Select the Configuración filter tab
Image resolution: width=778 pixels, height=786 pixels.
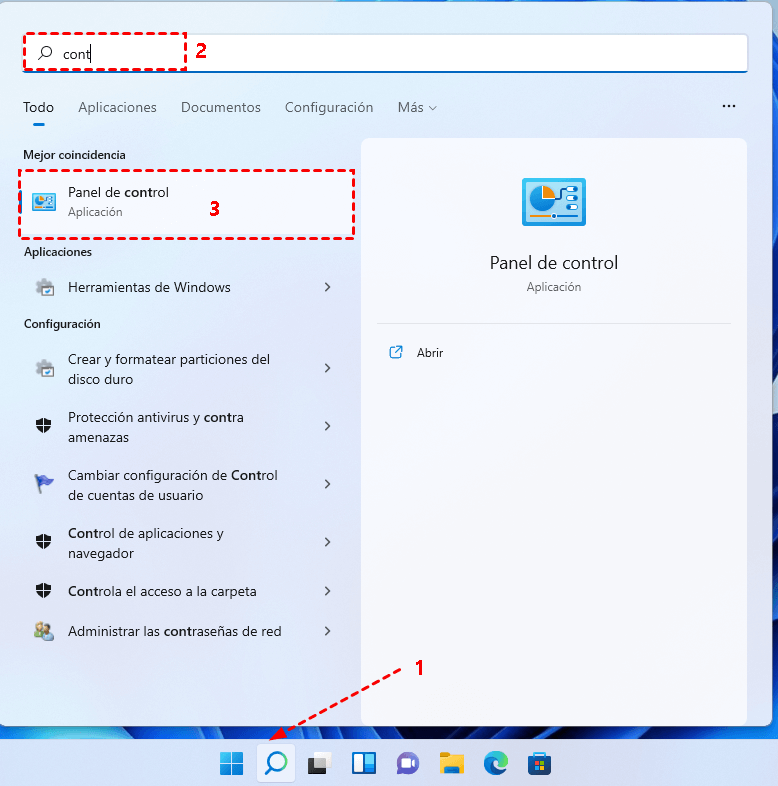coord(328,107)
